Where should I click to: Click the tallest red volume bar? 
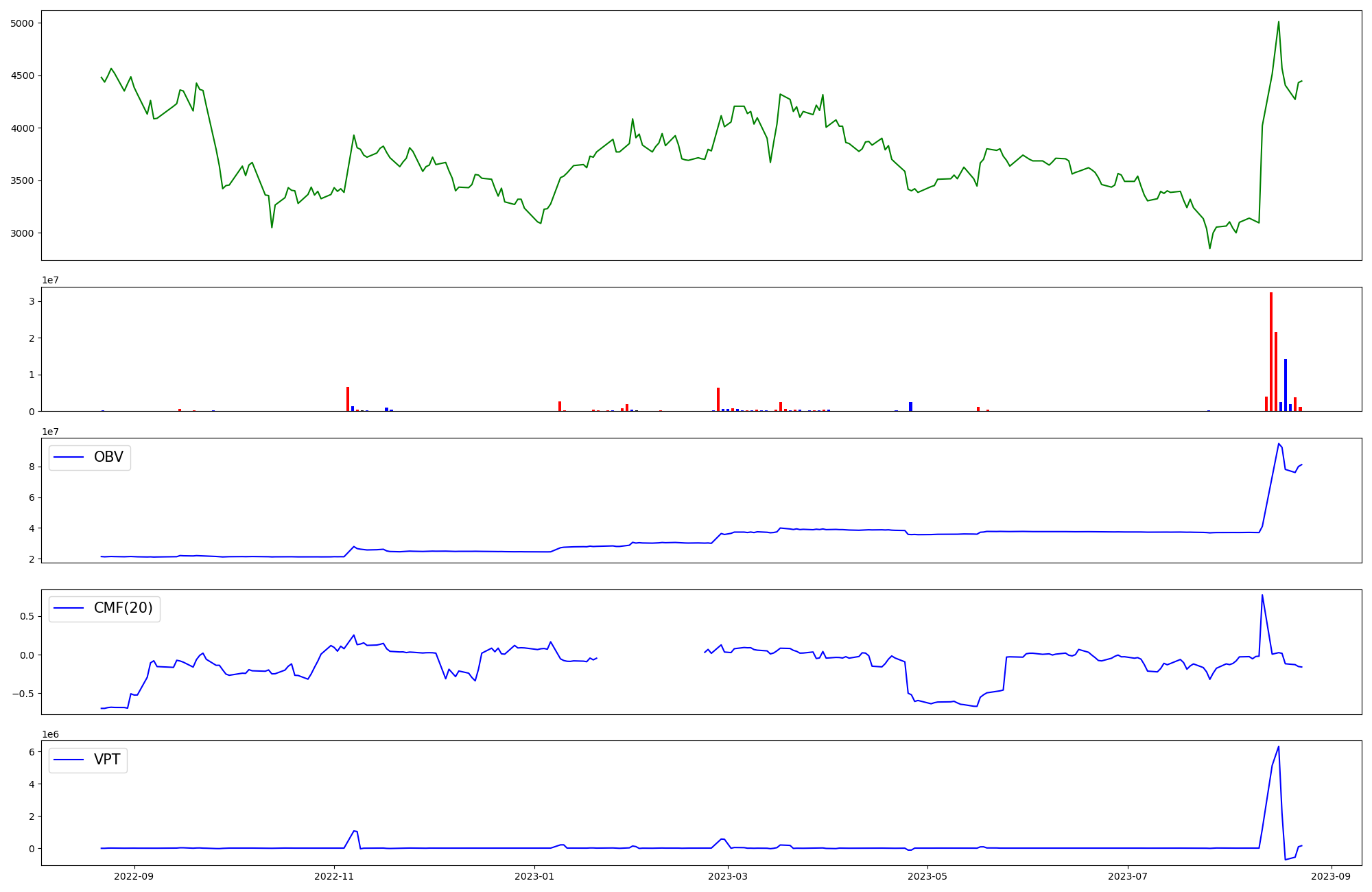(1271, 351)
